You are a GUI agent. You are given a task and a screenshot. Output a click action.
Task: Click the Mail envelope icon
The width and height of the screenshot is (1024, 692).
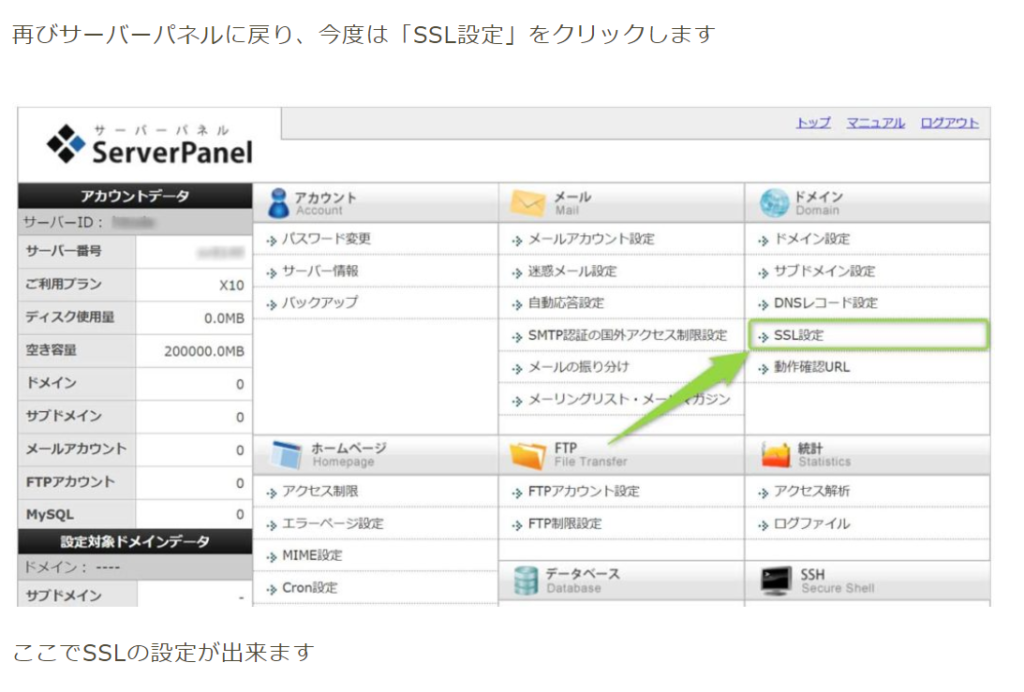528,203
